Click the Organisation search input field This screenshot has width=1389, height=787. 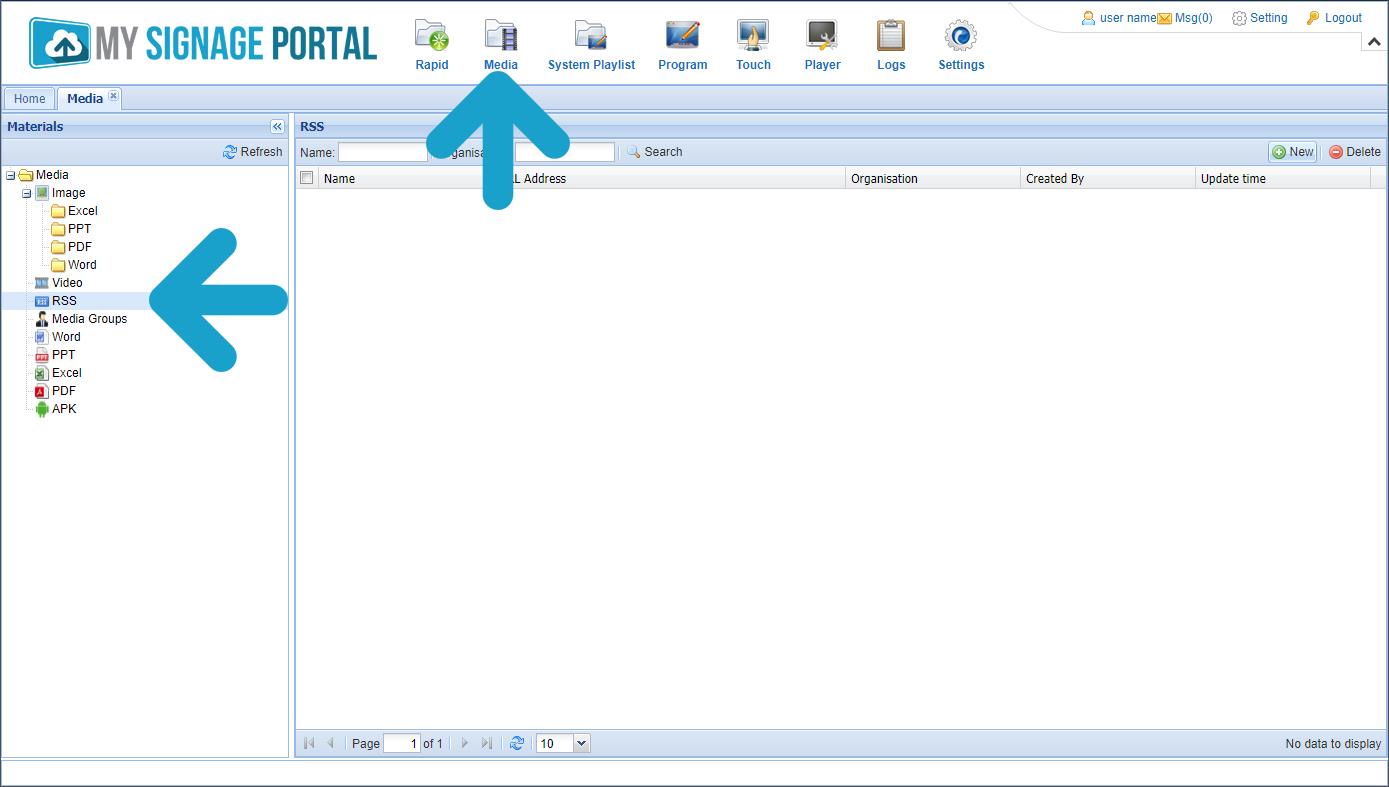(x=565, y=152)
